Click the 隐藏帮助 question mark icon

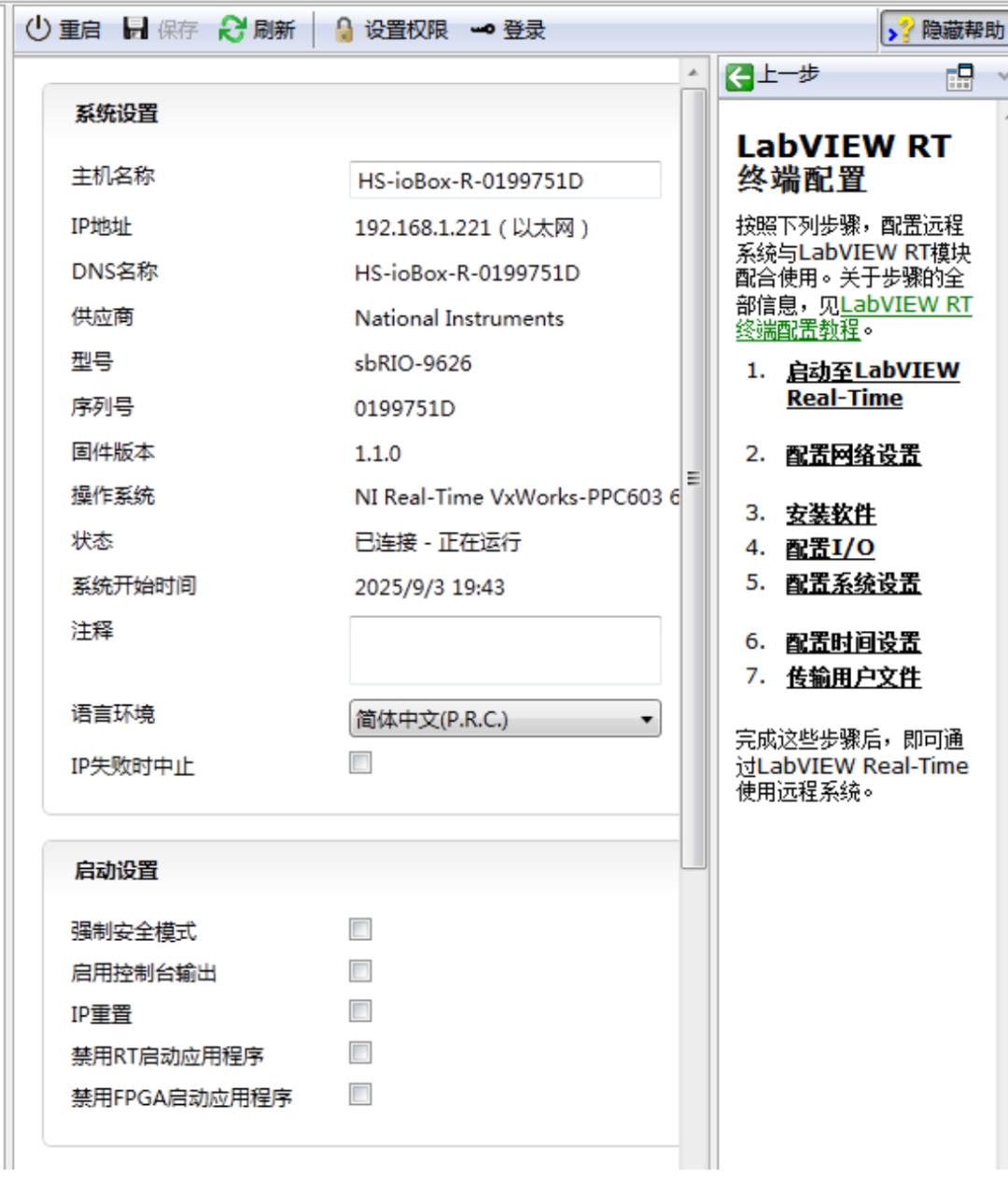coord(900,30)
